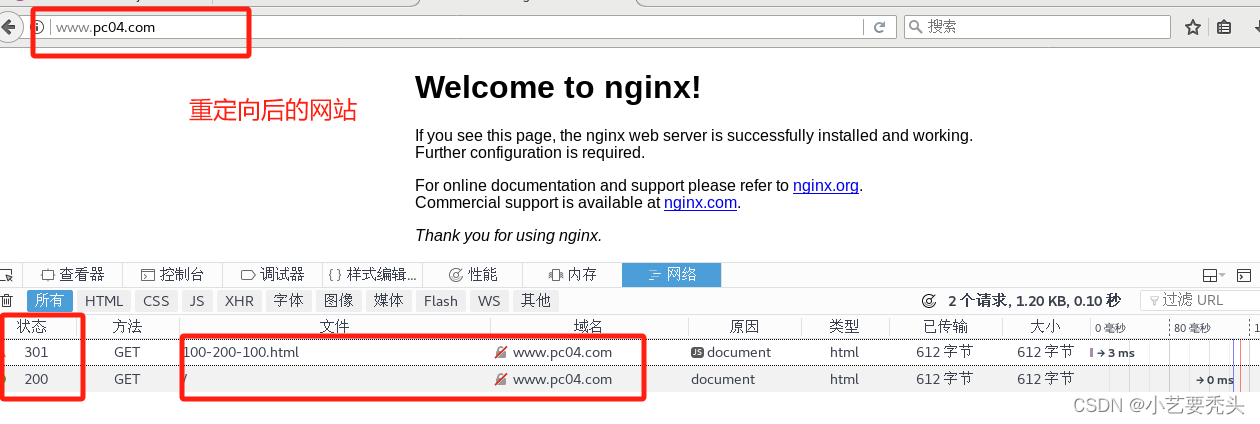Filter requests by JS
The height and width of the screenshot is (424, 1260).
[197, 300]
